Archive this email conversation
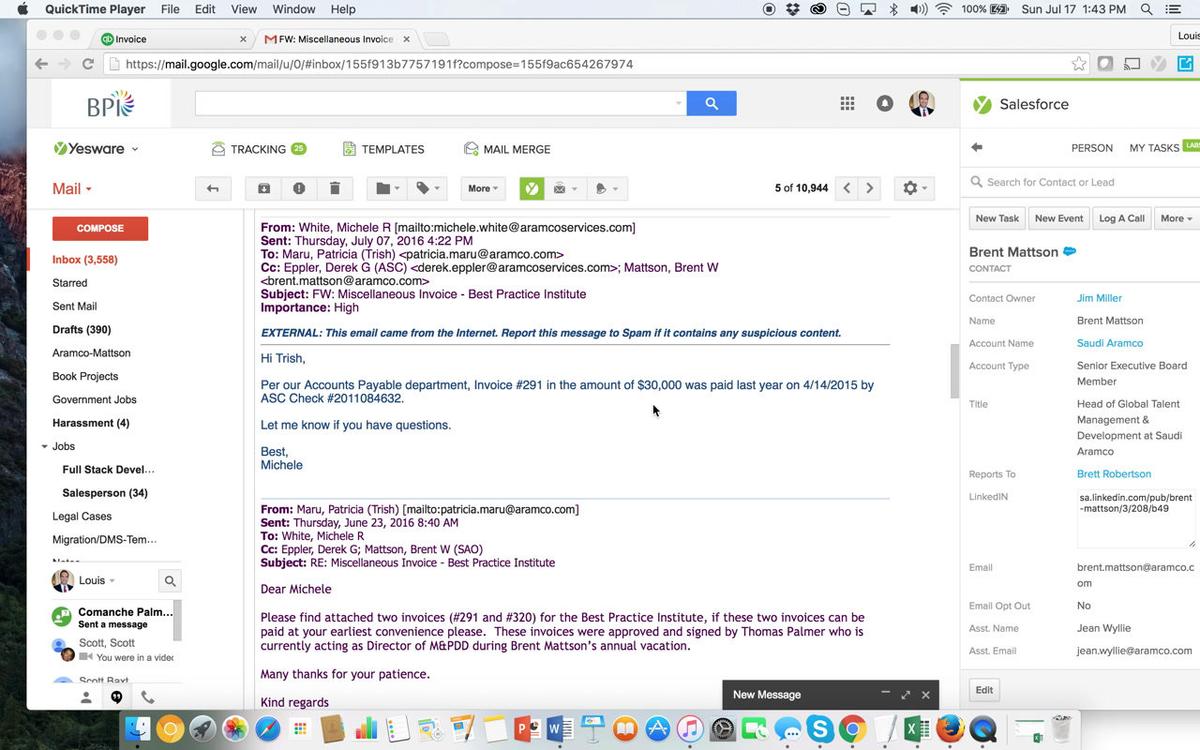This screenshot has height=750, width=1200. pos(264,188)
